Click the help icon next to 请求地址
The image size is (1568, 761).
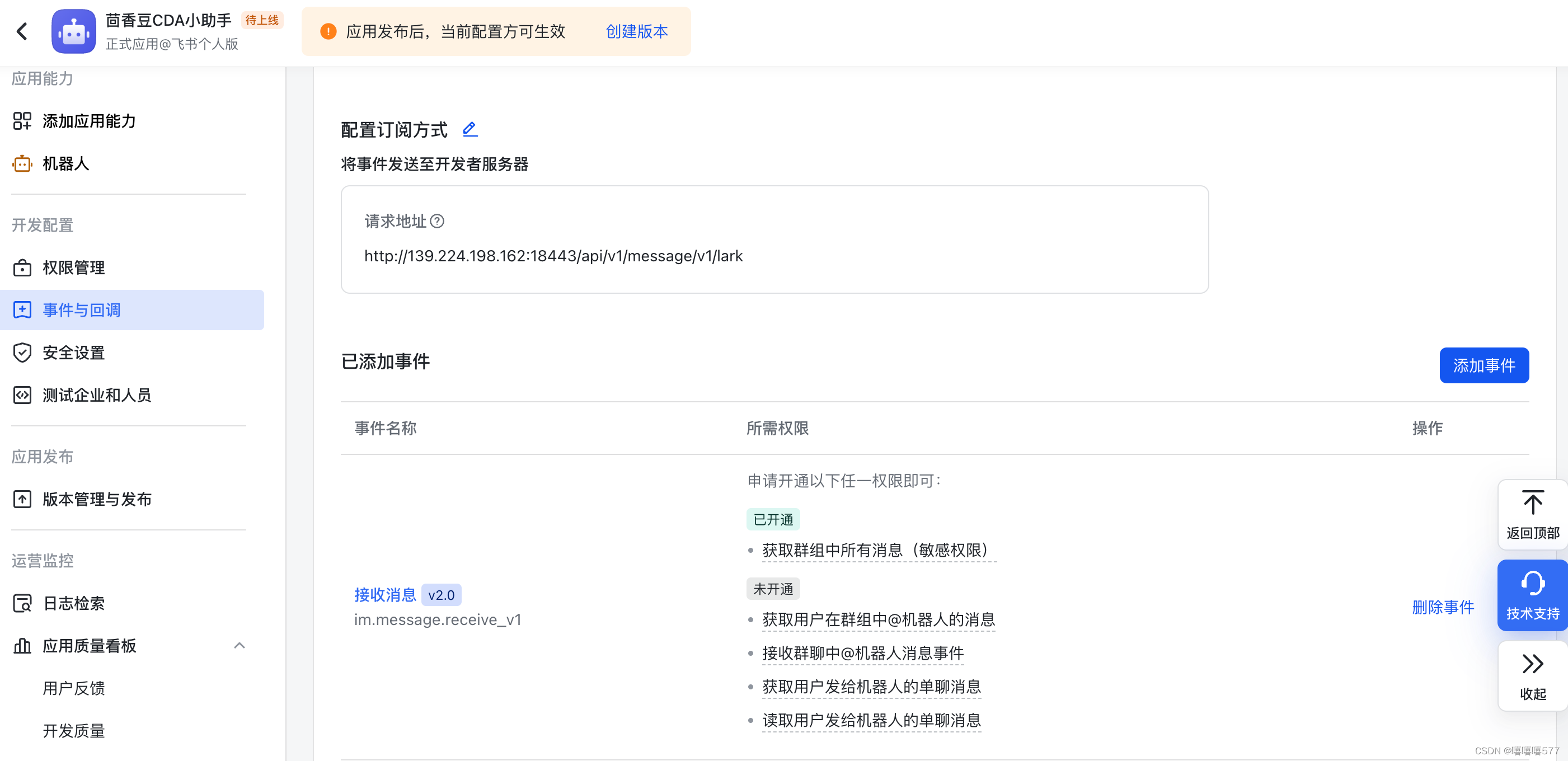(x=437, y=221)
